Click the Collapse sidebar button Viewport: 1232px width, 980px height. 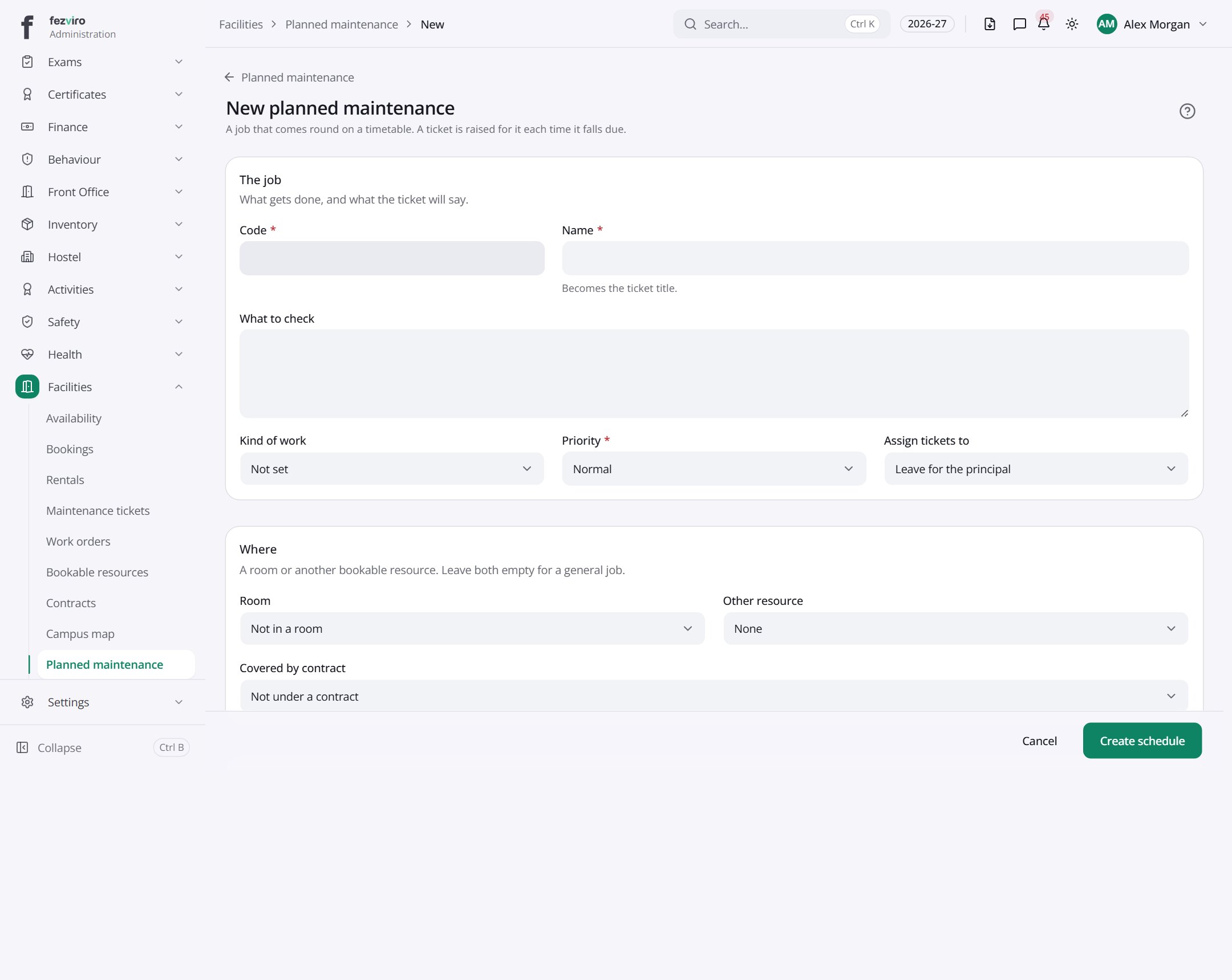point(103,747)
